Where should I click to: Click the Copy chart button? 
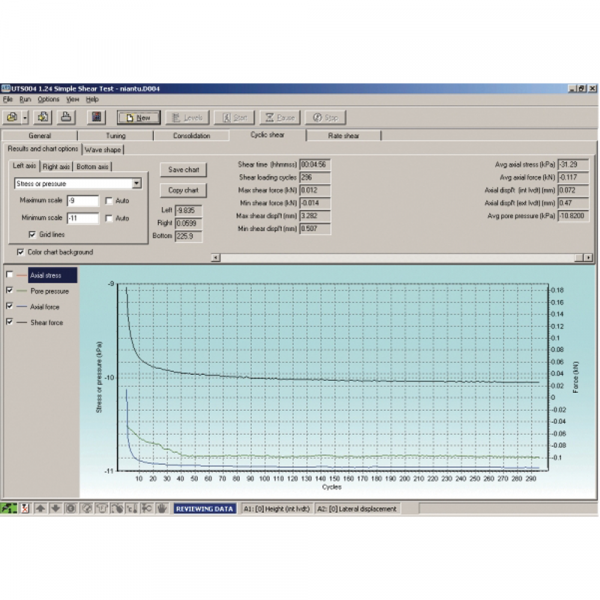click(183, 189)
